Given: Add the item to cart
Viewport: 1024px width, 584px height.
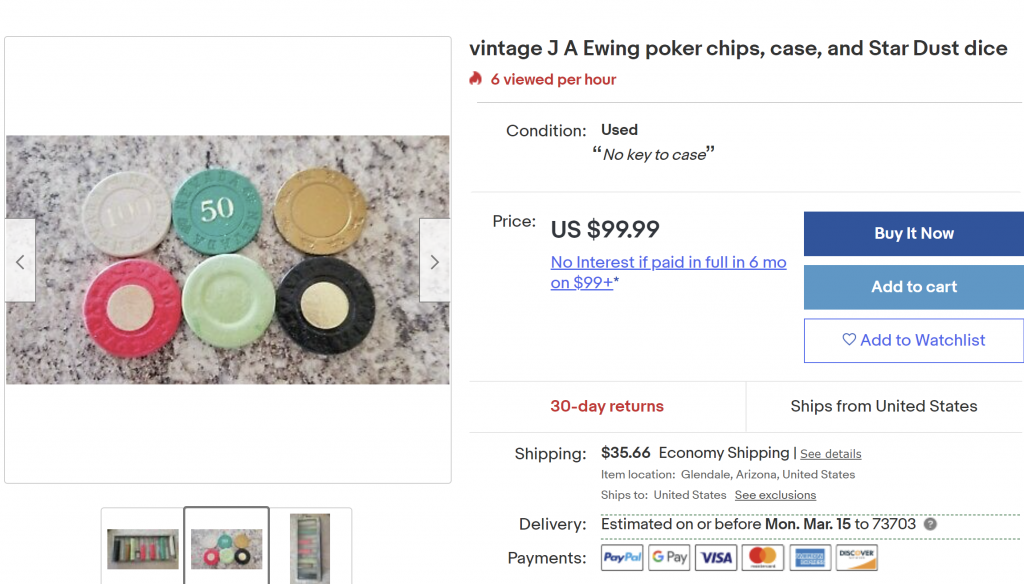Looking at the screenshot, I should pyautogui.click(x=913, y=287).
